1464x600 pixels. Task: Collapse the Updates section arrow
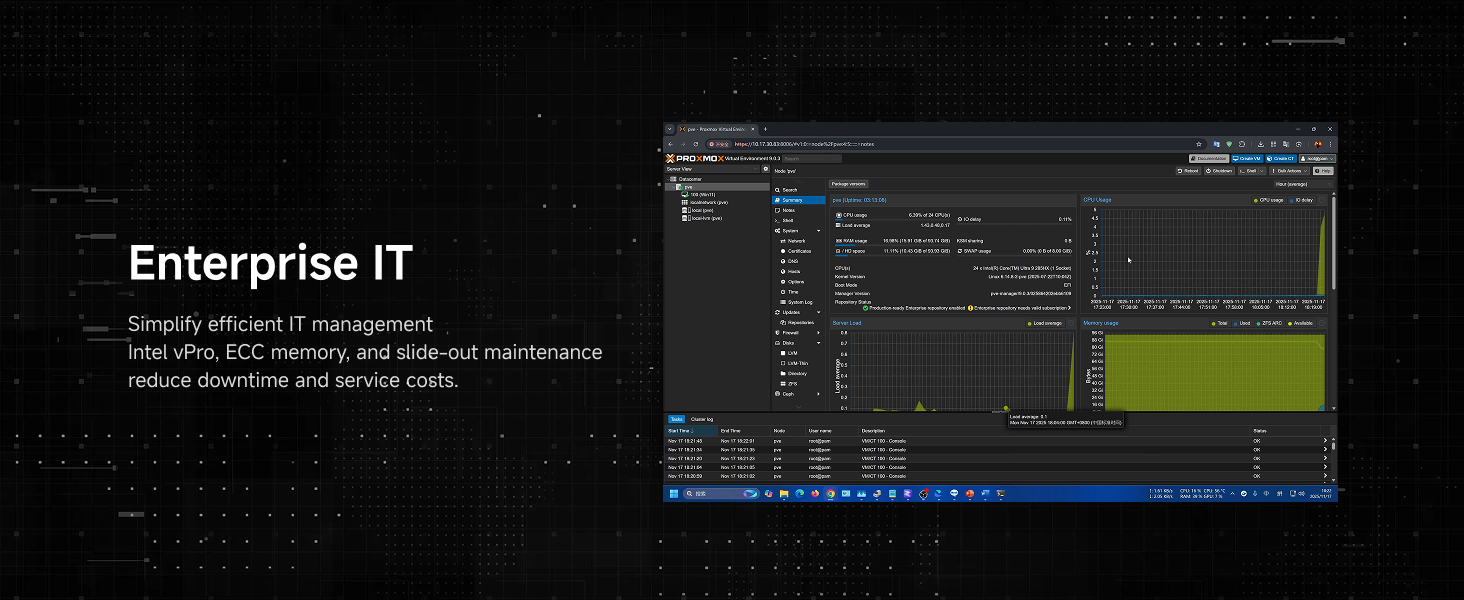[819, 313]
